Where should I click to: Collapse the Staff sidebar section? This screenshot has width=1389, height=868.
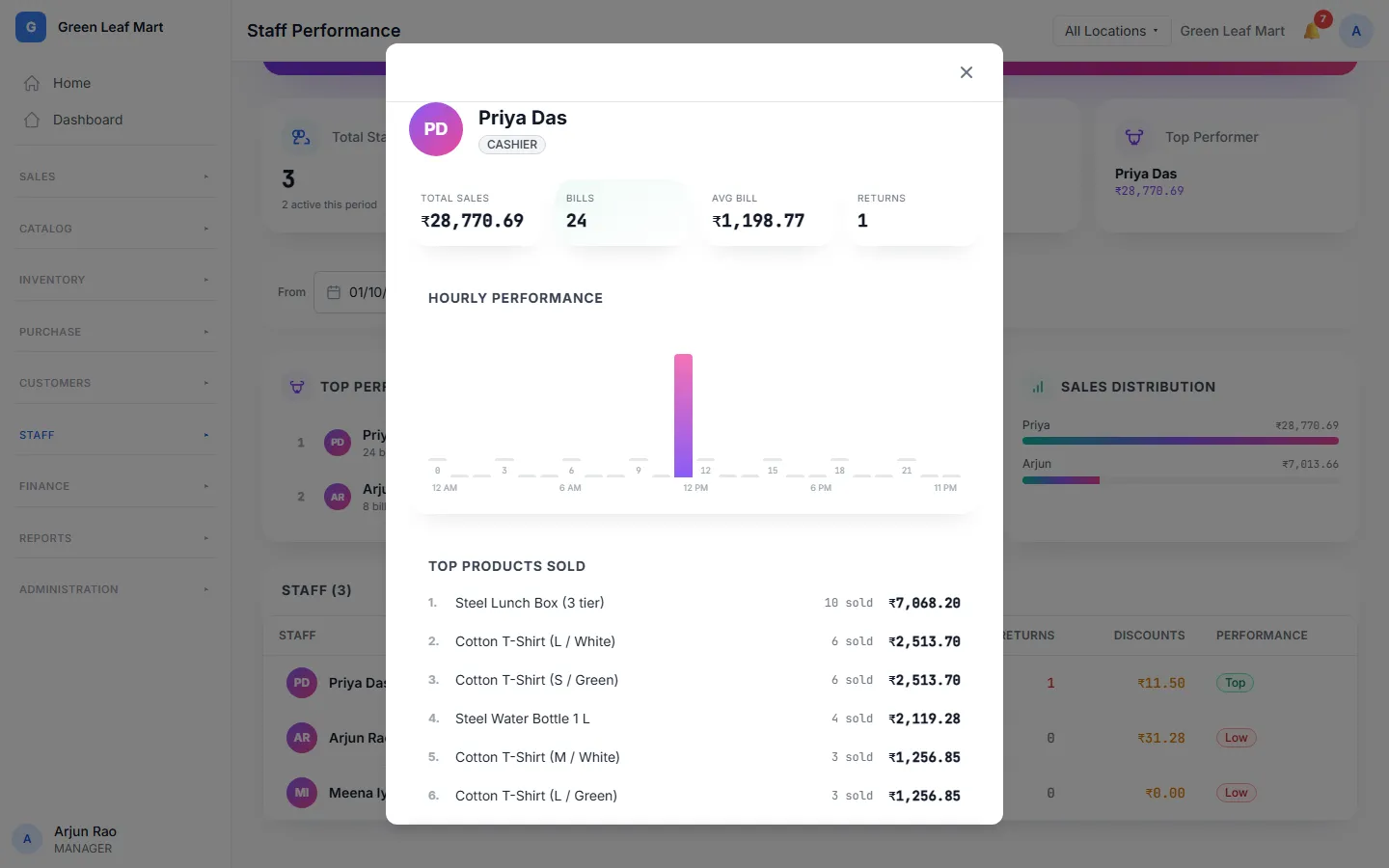(116, 435)
